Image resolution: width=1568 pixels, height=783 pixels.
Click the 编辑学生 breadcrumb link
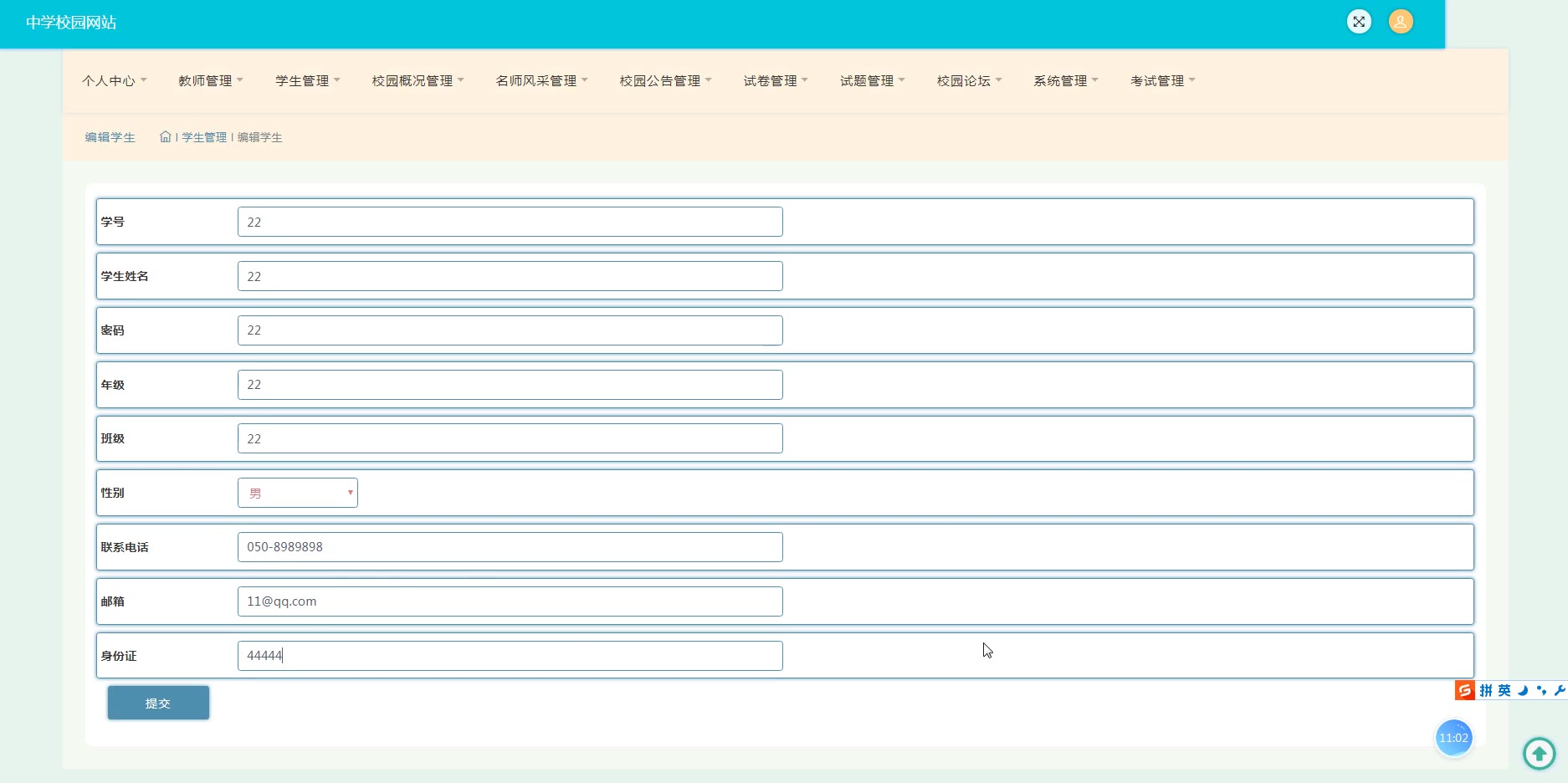pyautogui.click(x=260, y=137)
